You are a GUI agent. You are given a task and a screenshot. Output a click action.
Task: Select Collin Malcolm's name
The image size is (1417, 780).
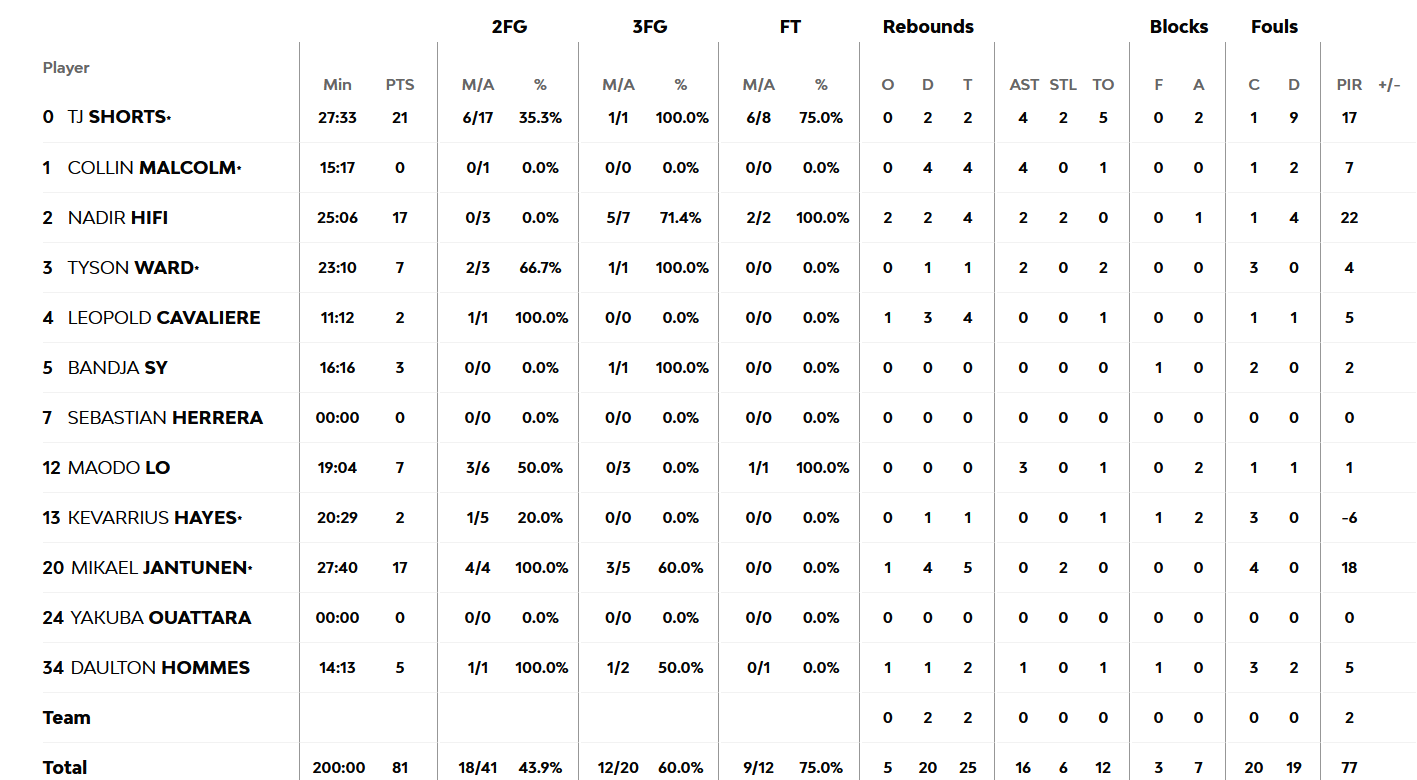point(152,167)
